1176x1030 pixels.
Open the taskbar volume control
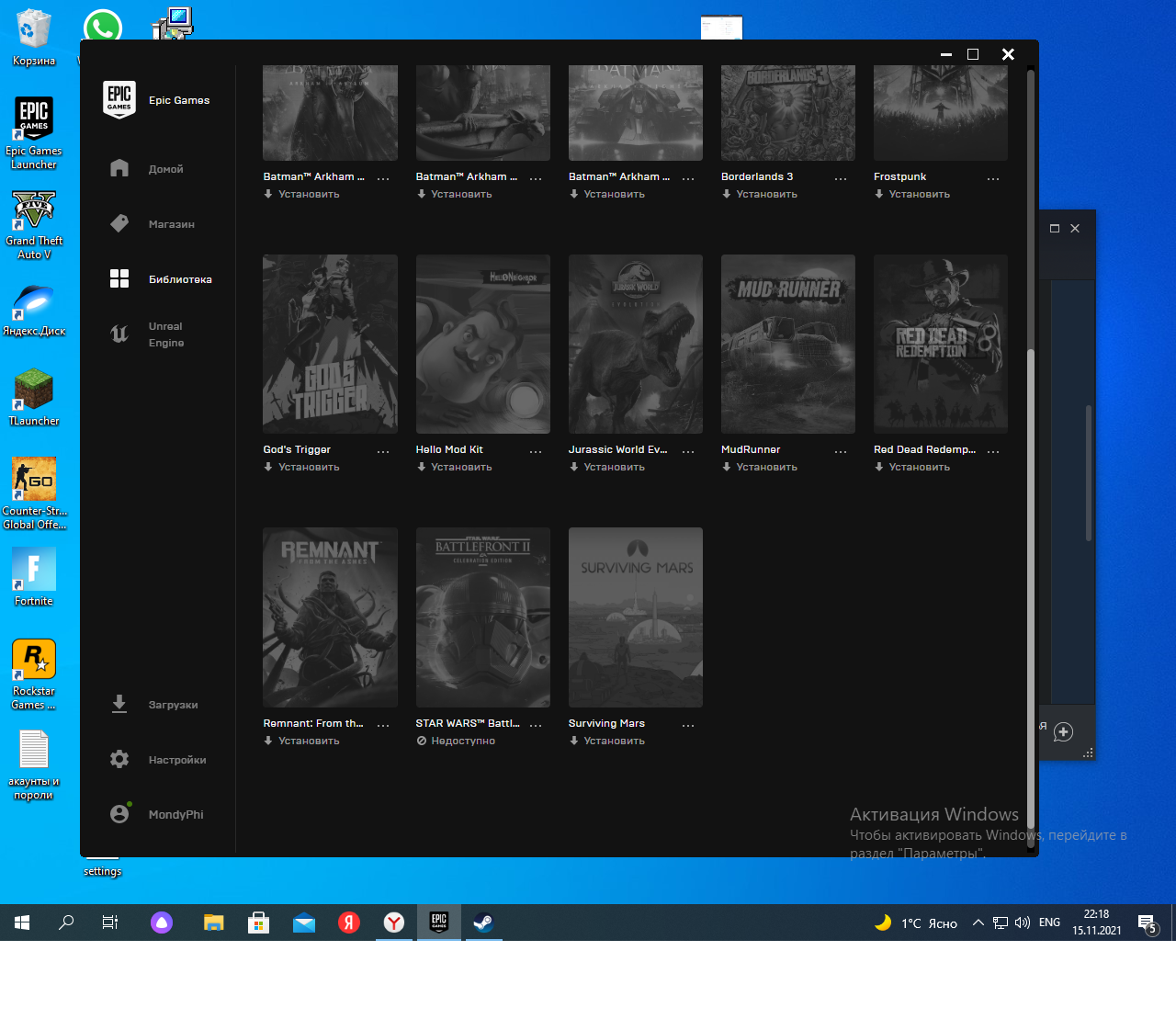pos(1023,922)
